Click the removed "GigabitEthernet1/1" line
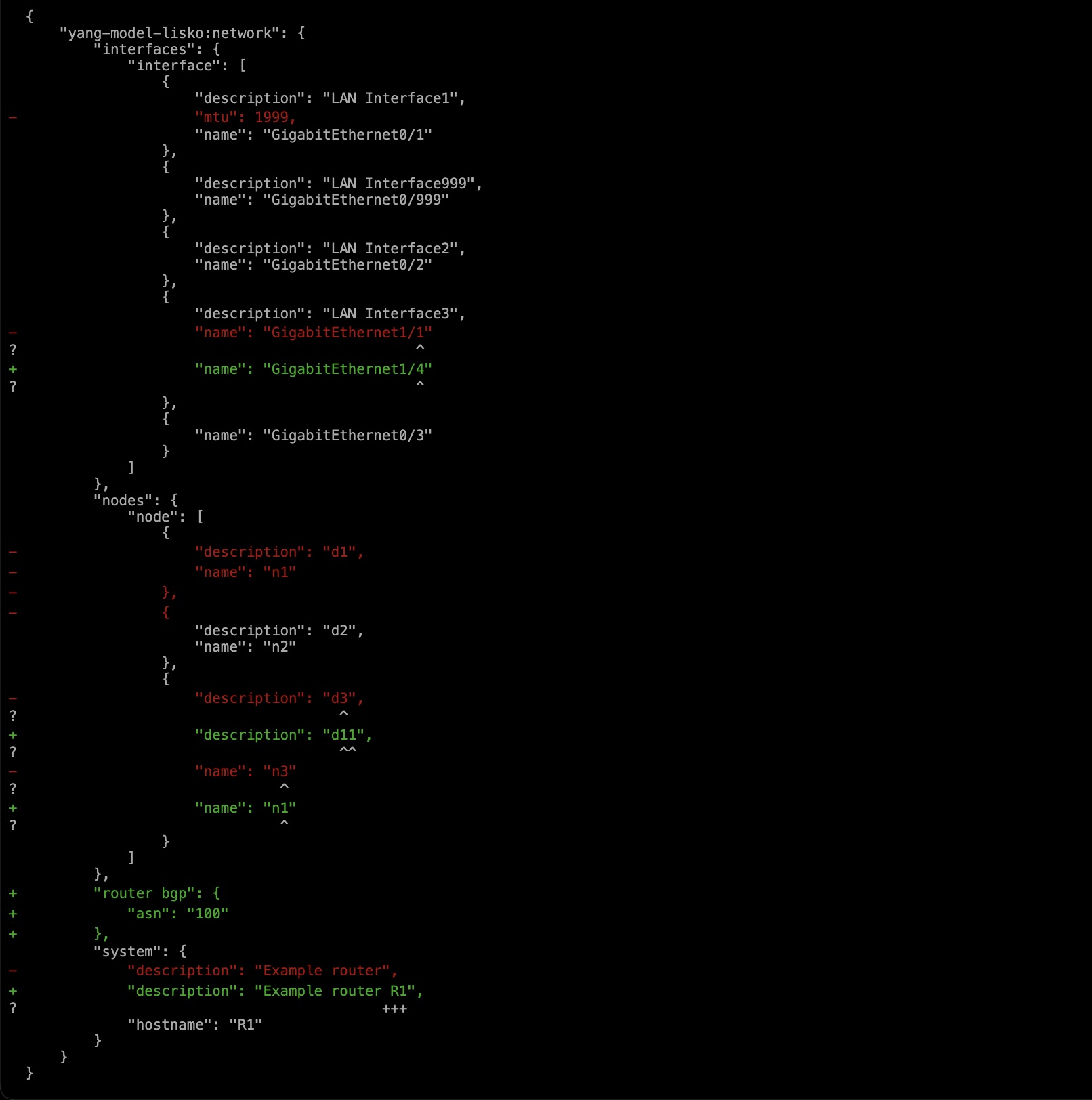Image resolution: width=1092 pixels, height=1100 pixels. (314, 333)
